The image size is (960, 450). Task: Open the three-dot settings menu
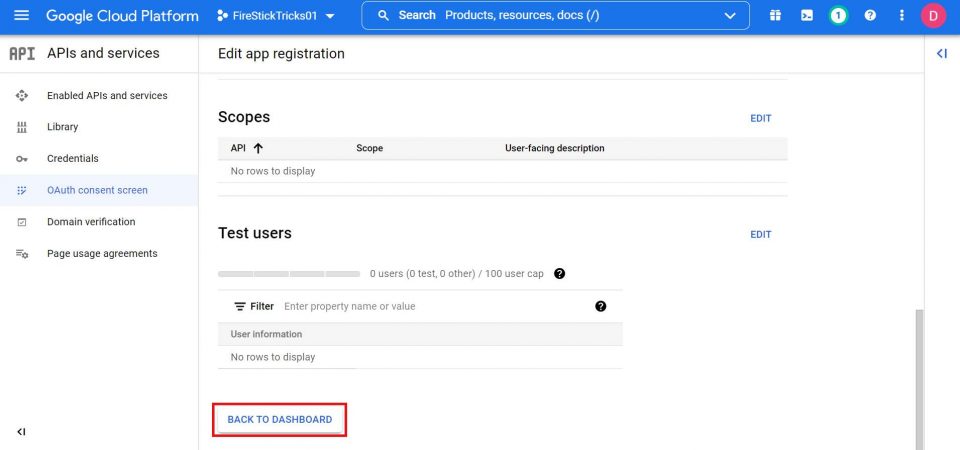[x=902, y=16]
